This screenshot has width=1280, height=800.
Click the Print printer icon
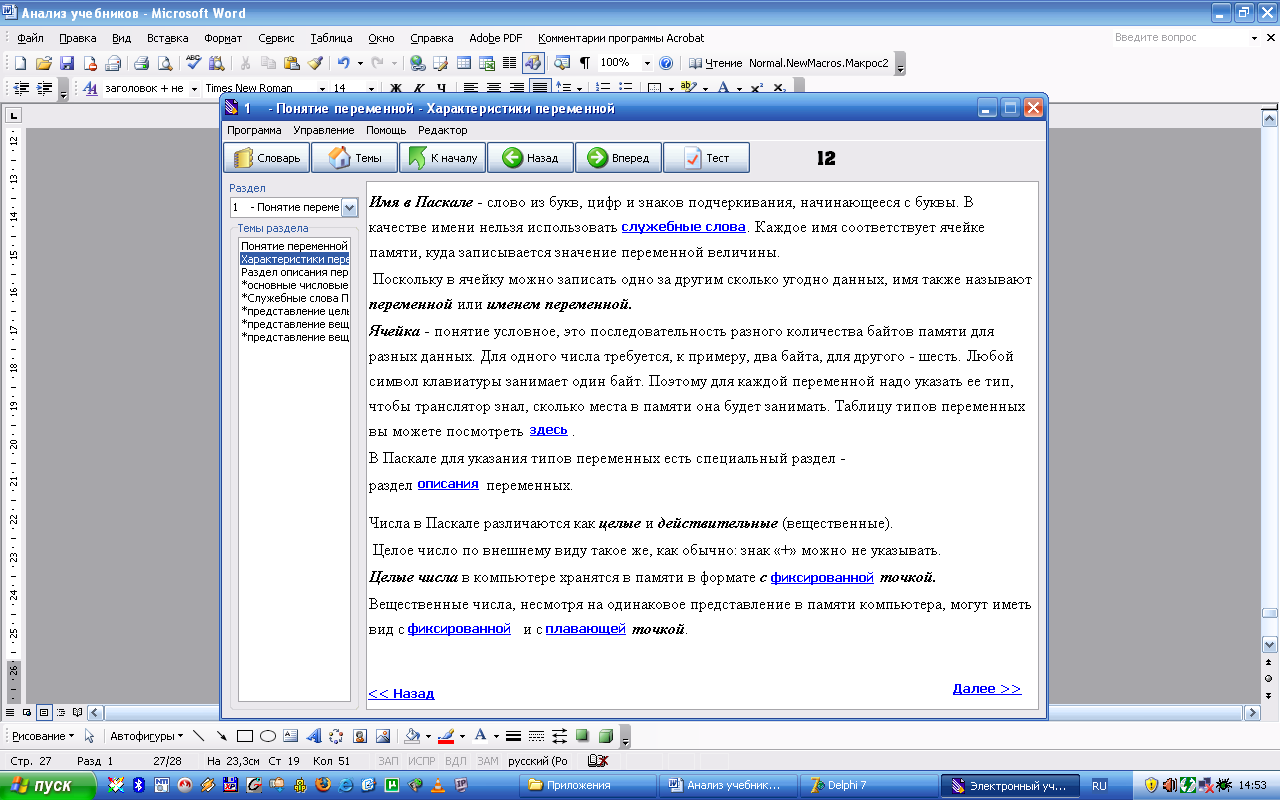click(x=141, y=63)
